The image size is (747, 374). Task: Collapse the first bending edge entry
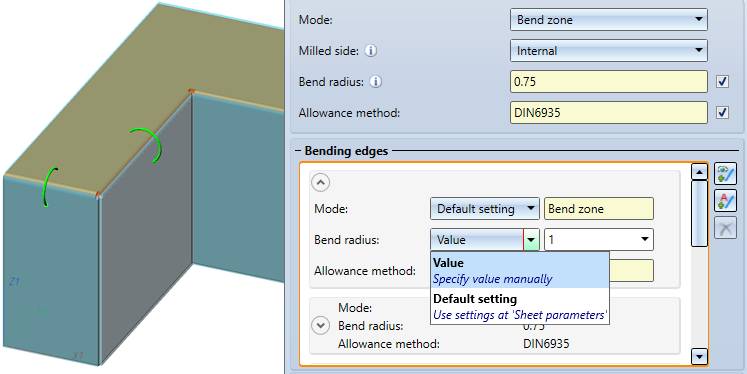[321, 182]
